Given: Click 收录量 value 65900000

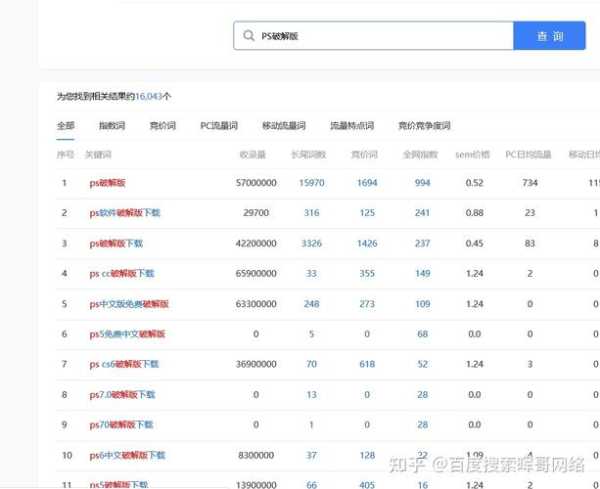Looking at the screenshot, I should point(256,274).
